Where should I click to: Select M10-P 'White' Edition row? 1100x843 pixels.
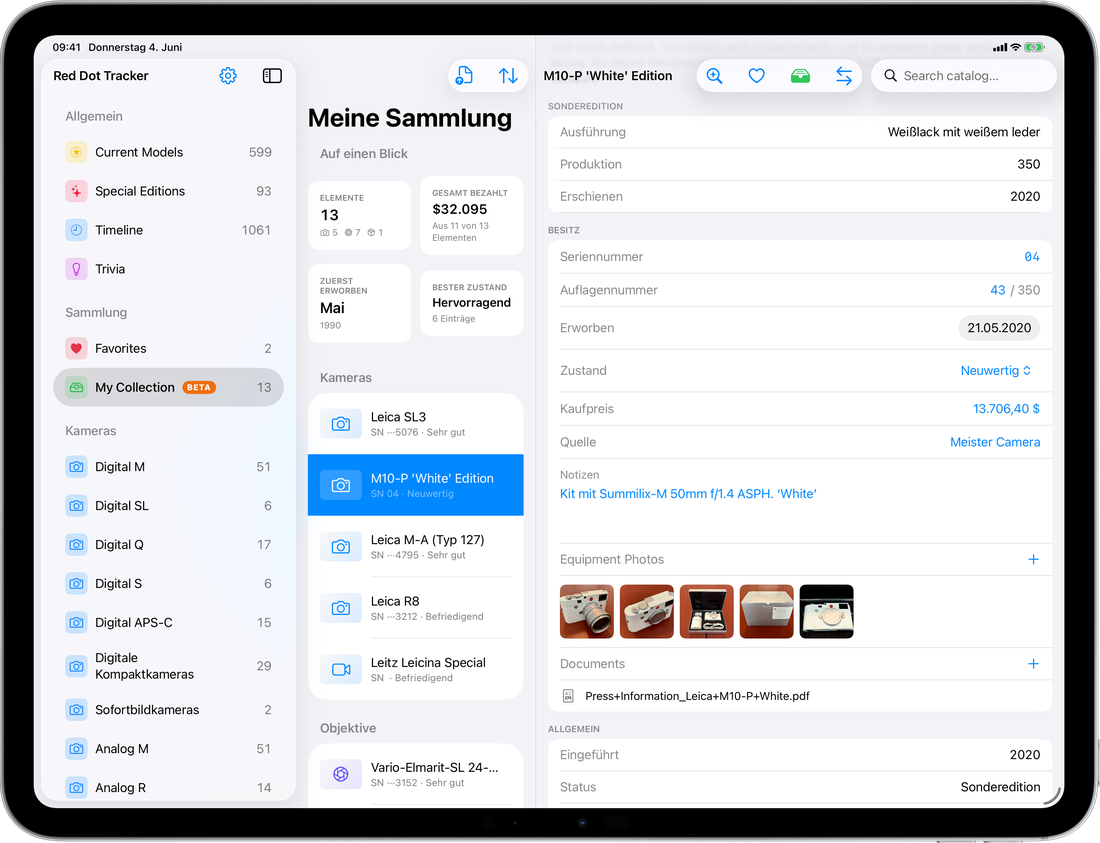click(415, 485)
